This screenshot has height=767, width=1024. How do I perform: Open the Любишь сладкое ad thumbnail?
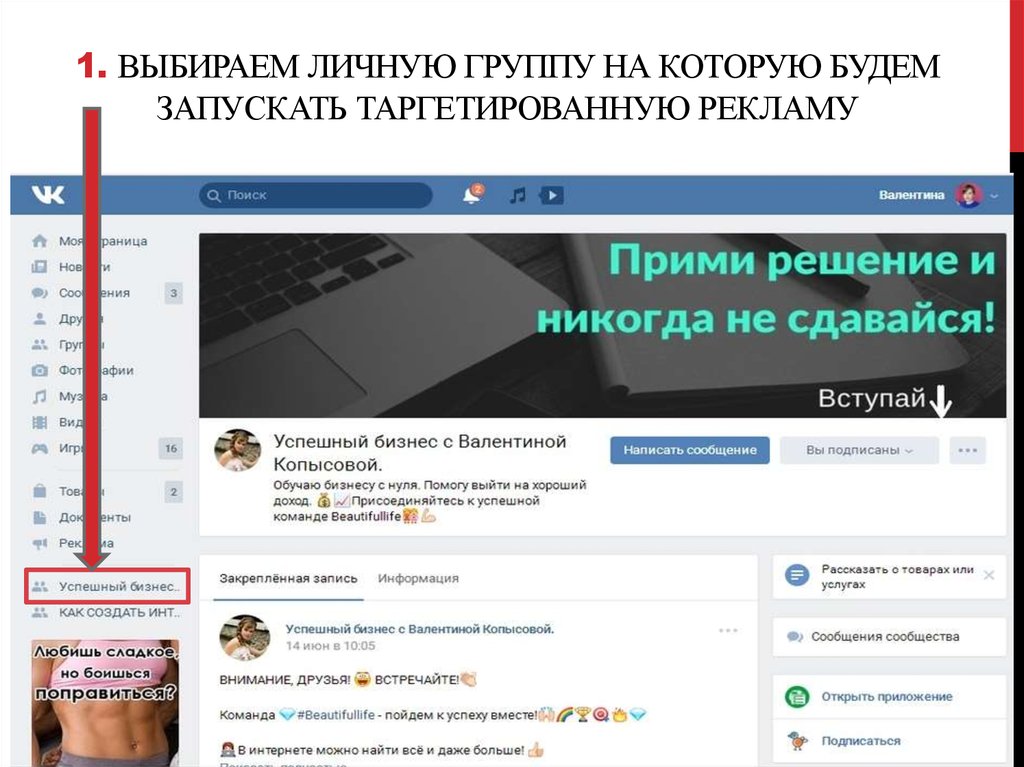pyautogui.click(x=105, y=702)
